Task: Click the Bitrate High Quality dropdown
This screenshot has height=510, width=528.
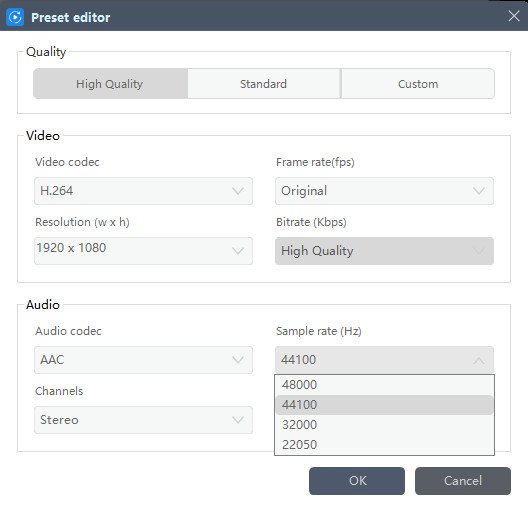Action: (385, 251)
